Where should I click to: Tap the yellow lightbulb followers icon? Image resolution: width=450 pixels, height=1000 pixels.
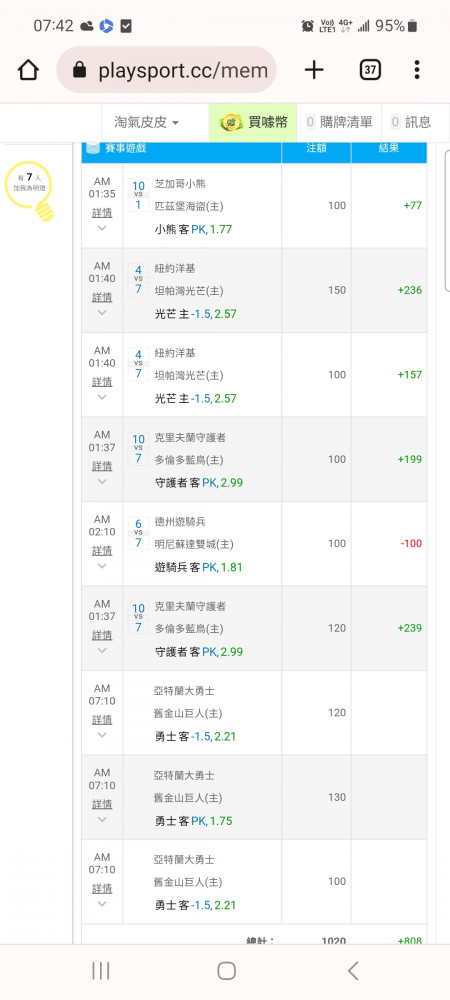pos(31,191)
